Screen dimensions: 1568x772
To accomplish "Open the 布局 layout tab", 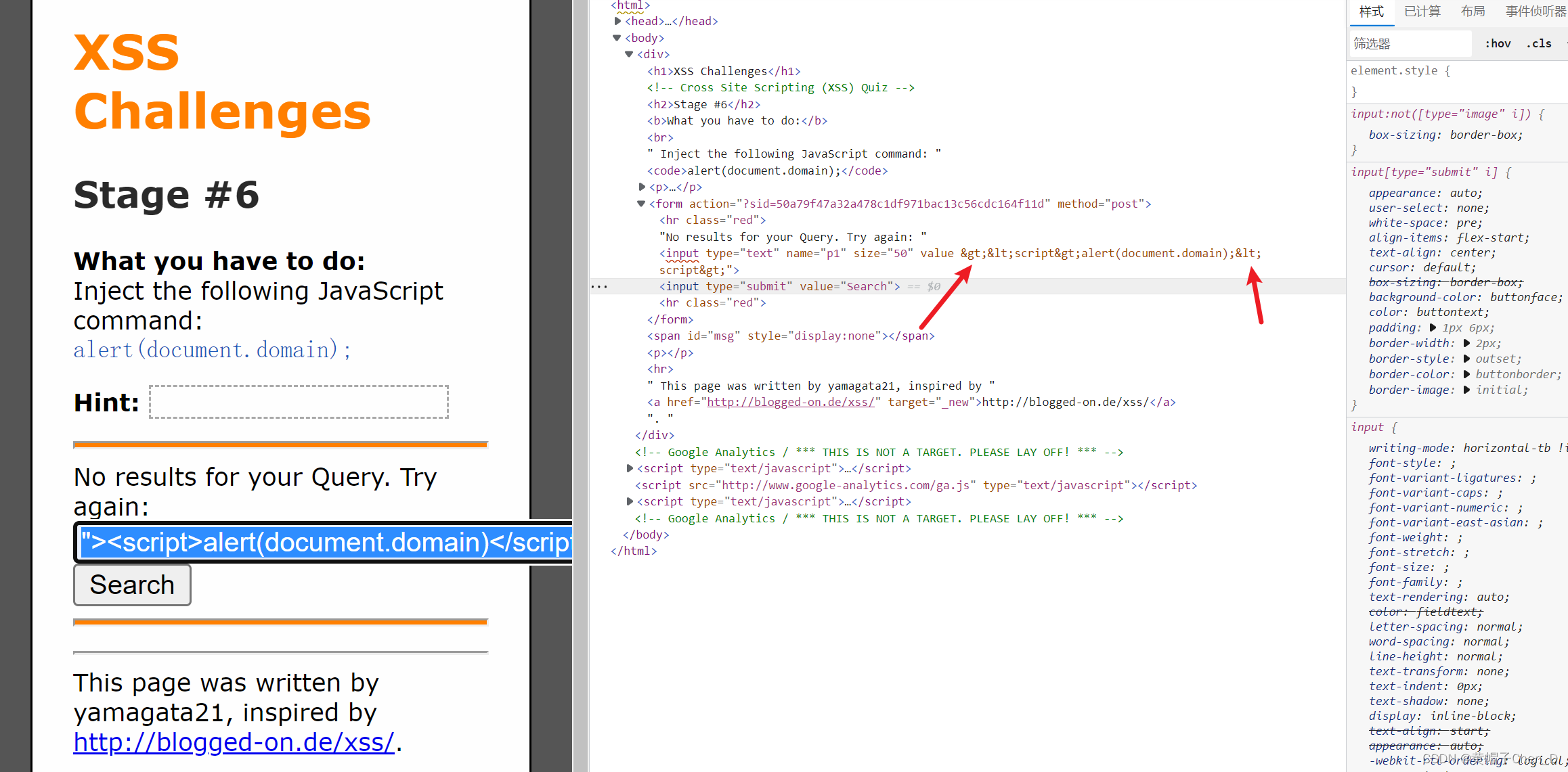I will pyautogui.click(x=1473, y=12).
